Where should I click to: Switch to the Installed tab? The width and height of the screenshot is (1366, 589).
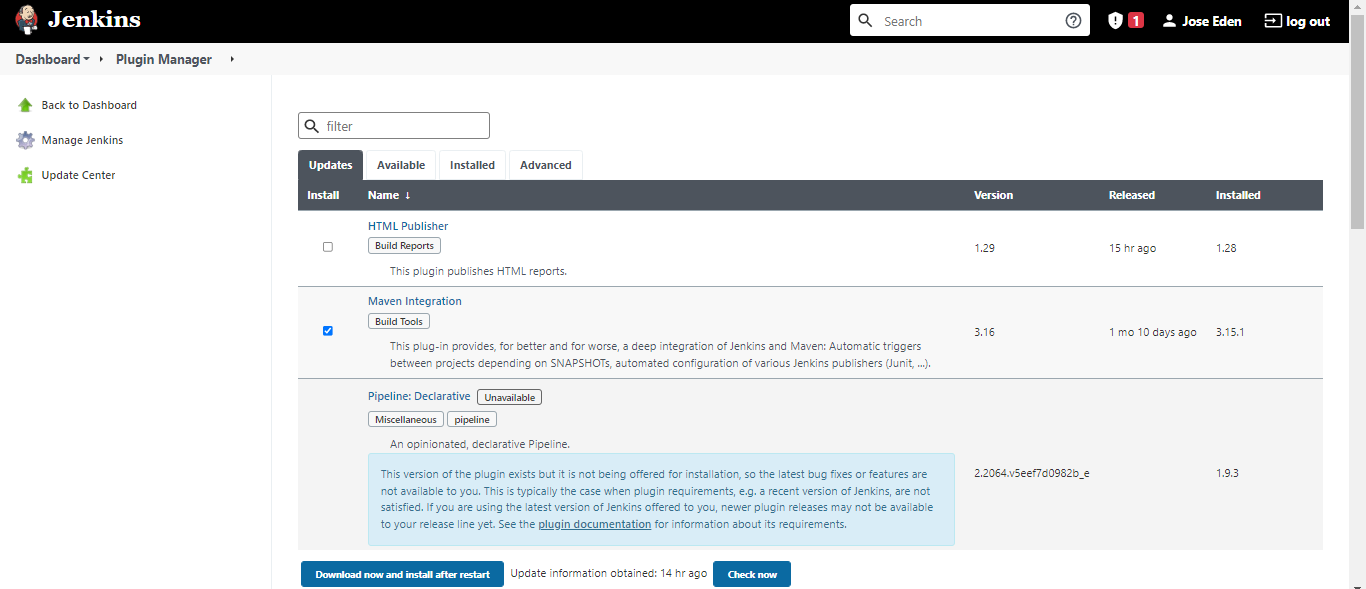point(472,165)
